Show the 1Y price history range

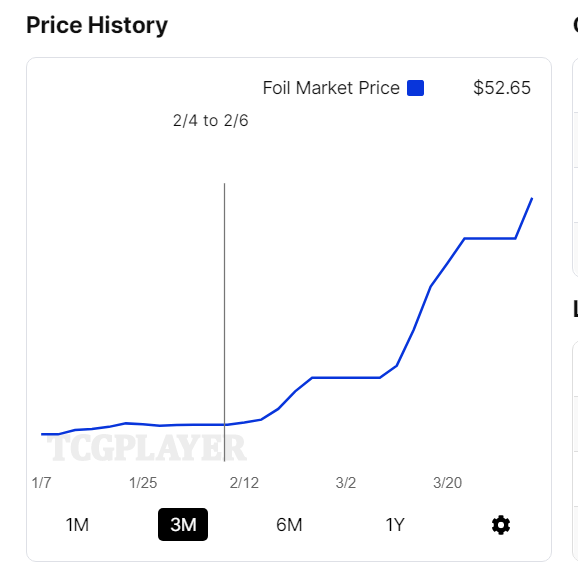[x=395, y=525]
